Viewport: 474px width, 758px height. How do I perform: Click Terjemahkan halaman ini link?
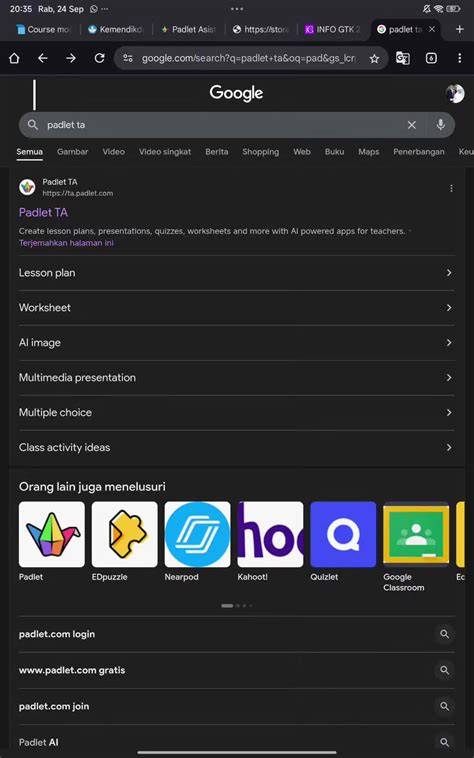pyautogui.click(x=66, y=243)
